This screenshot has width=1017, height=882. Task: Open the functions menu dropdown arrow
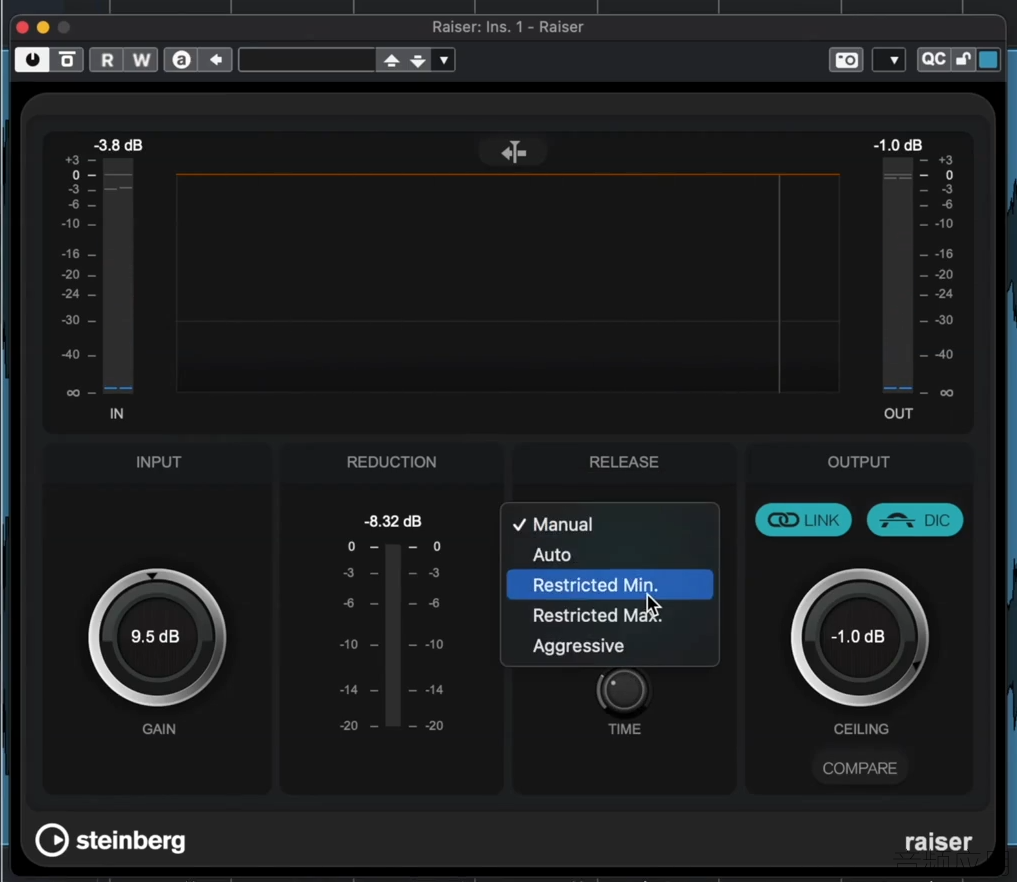tap(889, 60)
